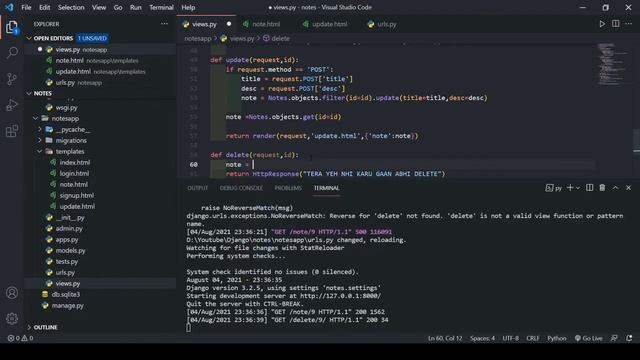This screenshot has width=640, height=360.
Task: Open the Help menu
Action: tap(188, 7)
